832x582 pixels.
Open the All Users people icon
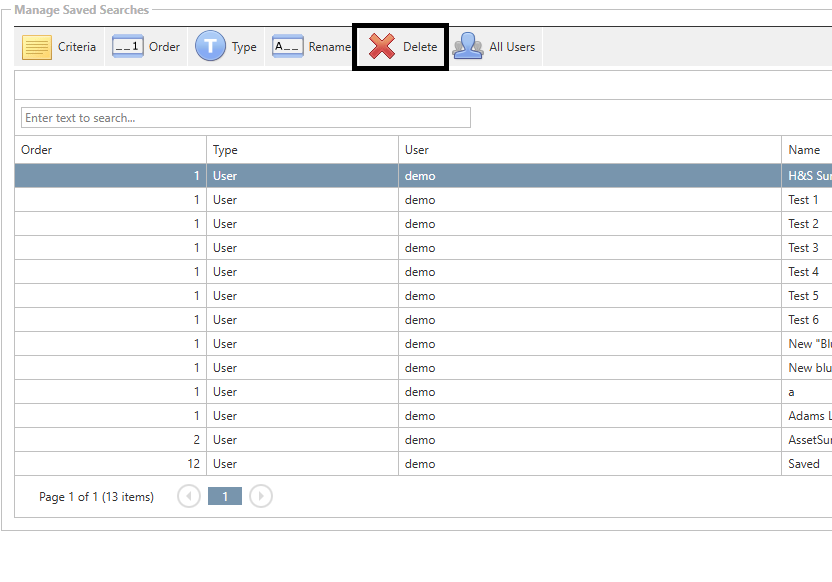point(468,47)
